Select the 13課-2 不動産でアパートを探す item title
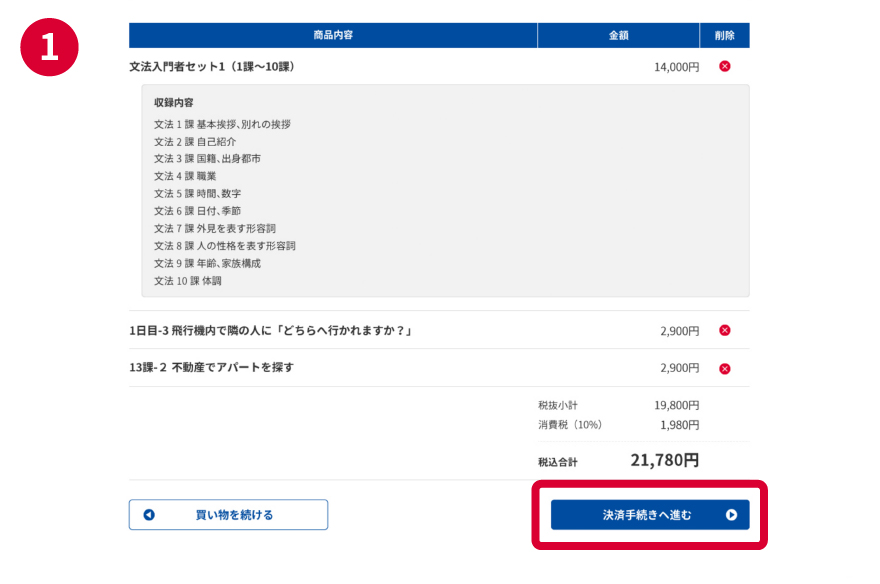The image size is (880, 584). [211, 368]
